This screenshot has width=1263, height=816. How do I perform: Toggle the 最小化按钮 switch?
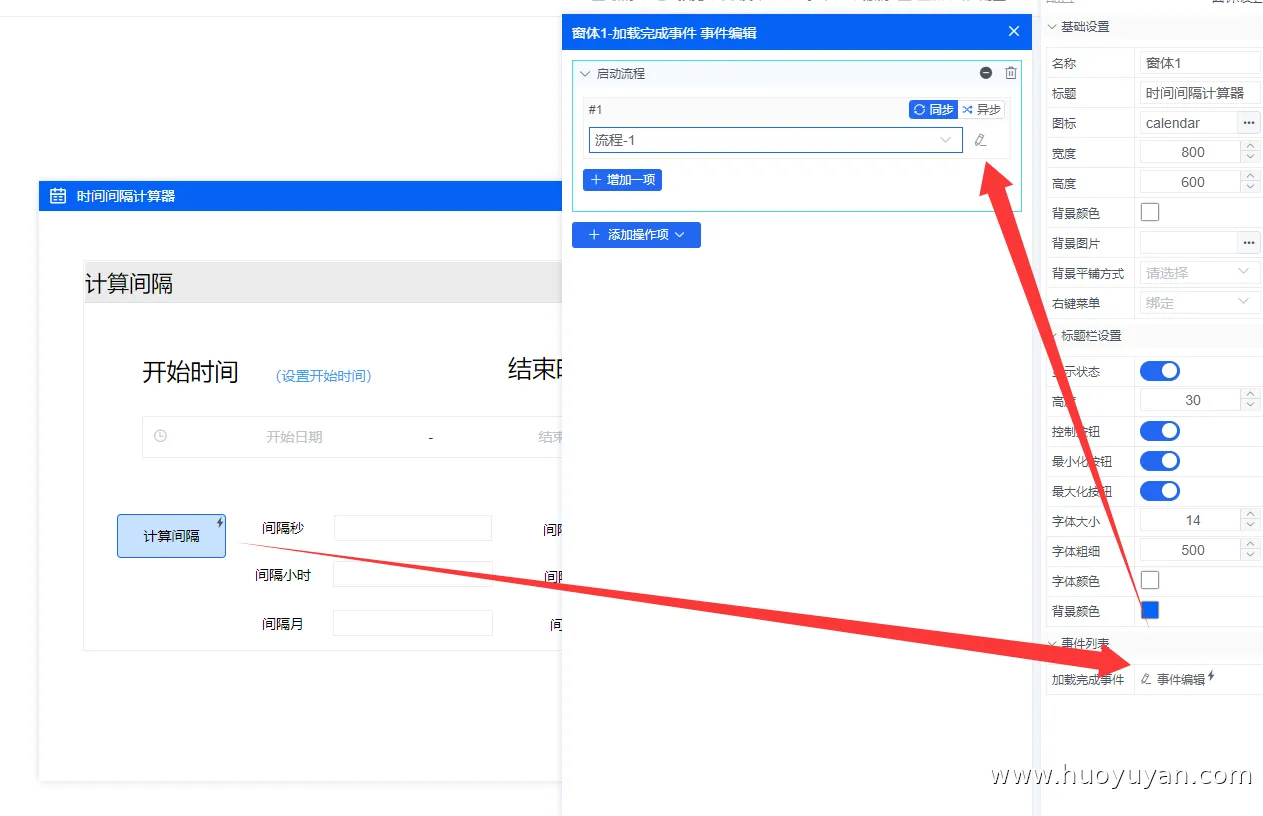[x=1160, y=461]
